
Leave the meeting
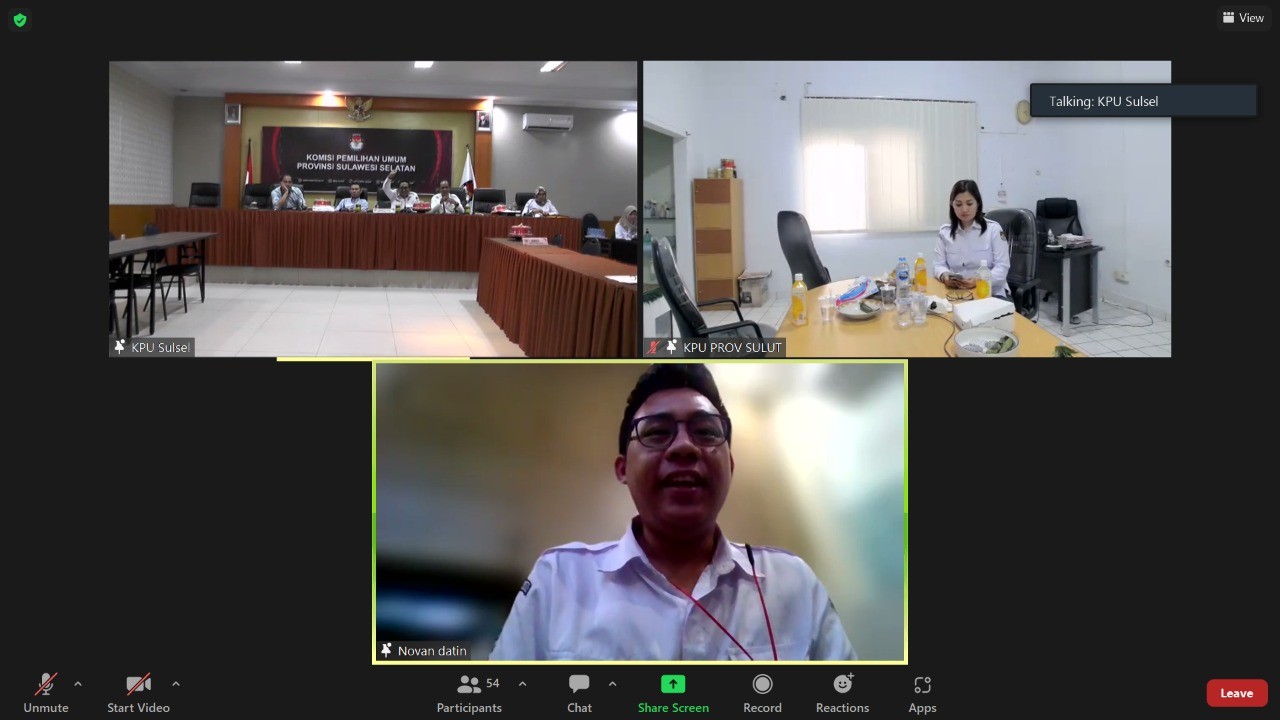click(1236, 693)
